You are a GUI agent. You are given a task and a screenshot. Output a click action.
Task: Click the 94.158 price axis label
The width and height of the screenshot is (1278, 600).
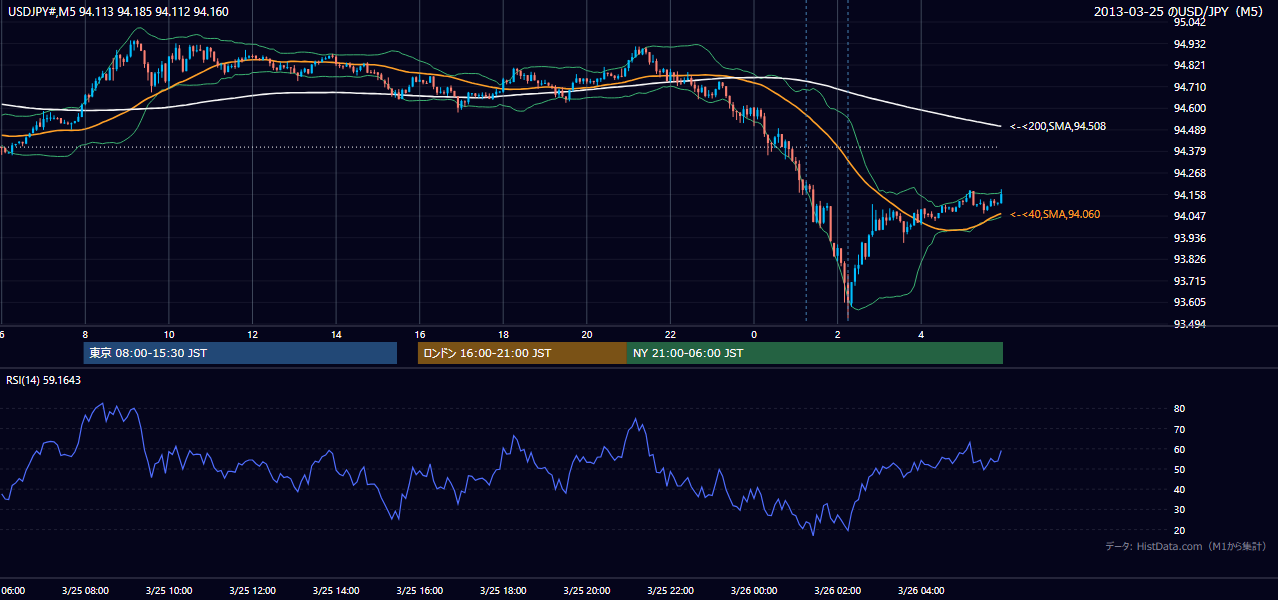(x=1190, y=195)
